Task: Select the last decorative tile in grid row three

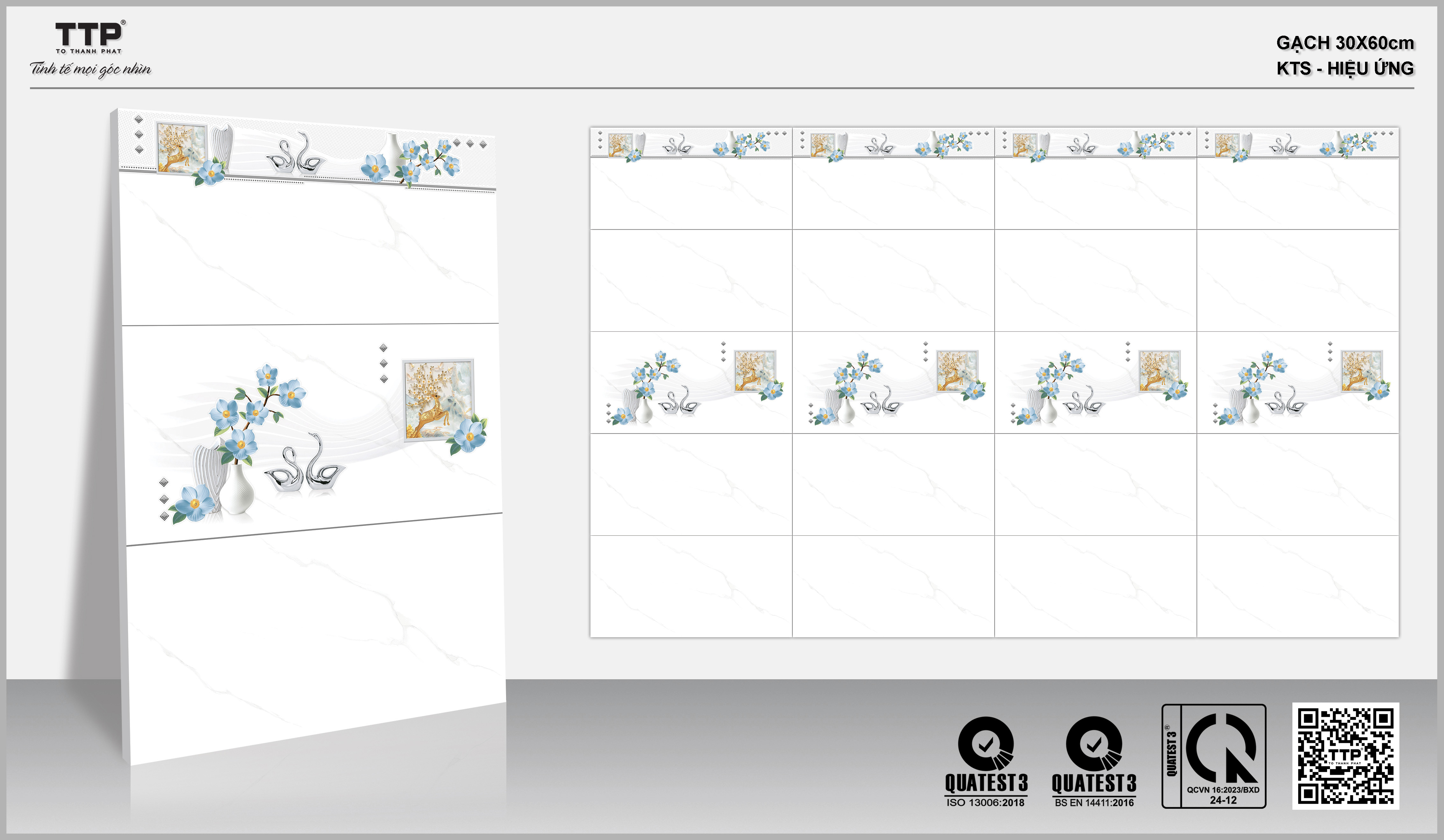Action: [1297, 383]
